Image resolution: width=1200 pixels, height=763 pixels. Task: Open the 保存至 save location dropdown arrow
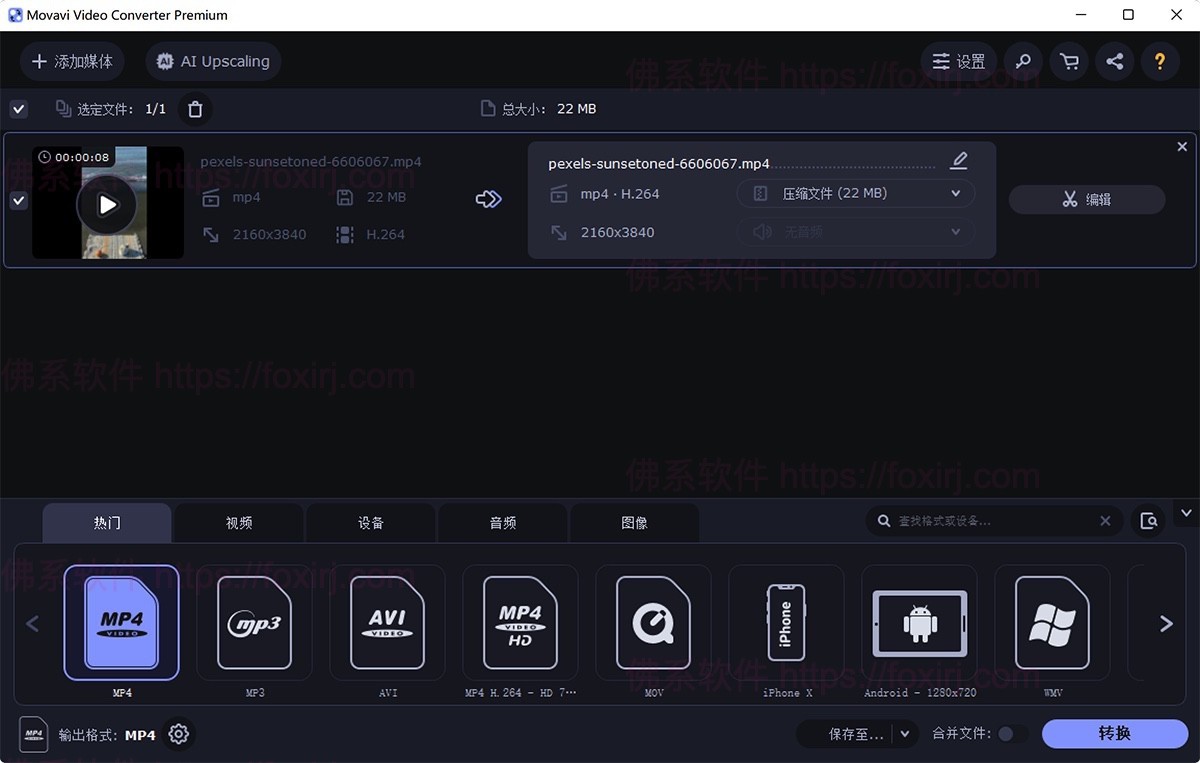906,733
